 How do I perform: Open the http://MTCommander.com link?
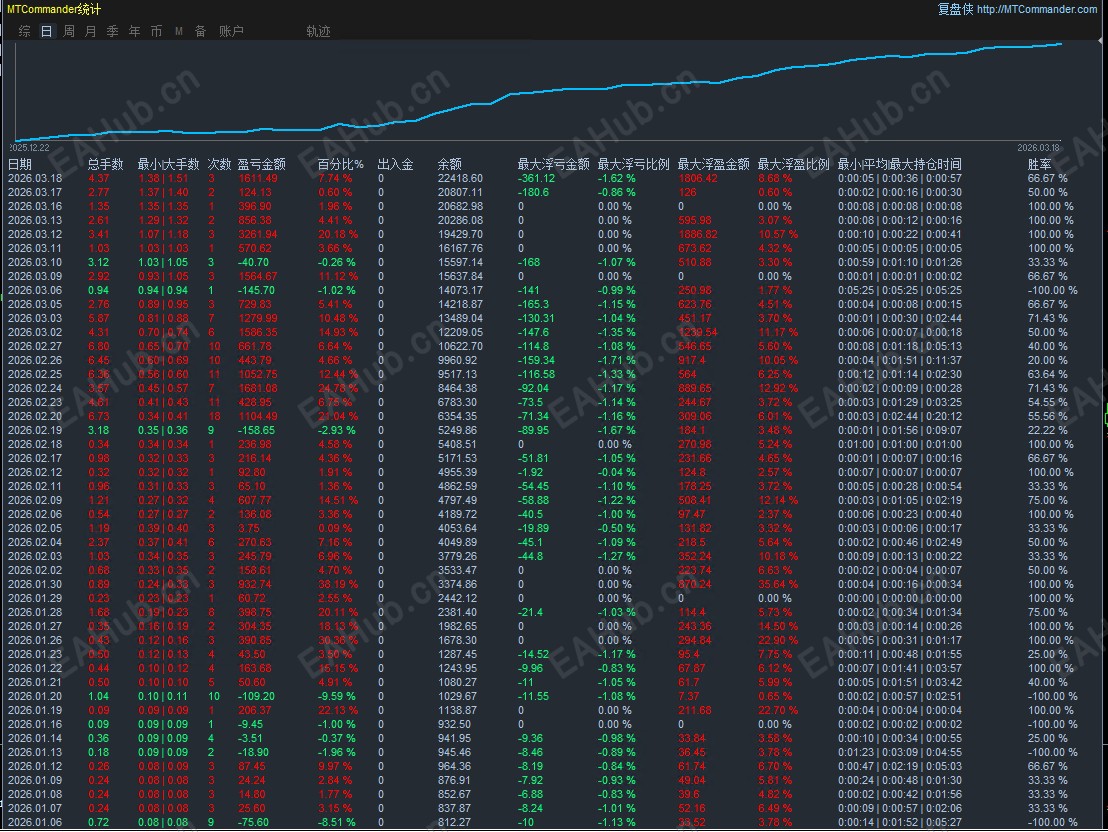point(1036,9)
